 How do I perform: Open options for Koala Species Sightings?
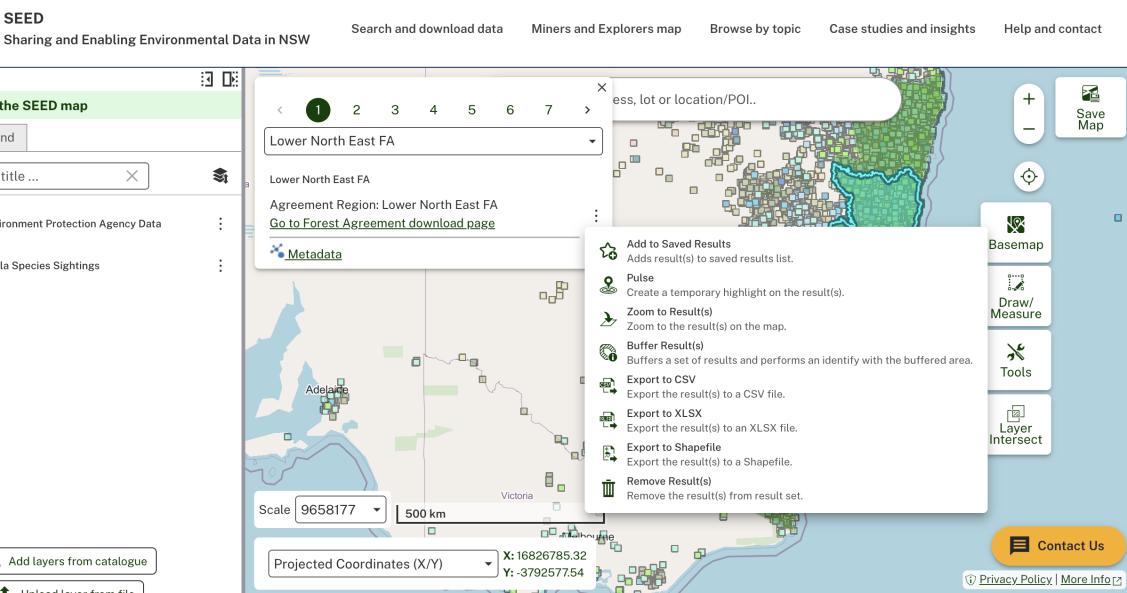click(x=221, y=266)
